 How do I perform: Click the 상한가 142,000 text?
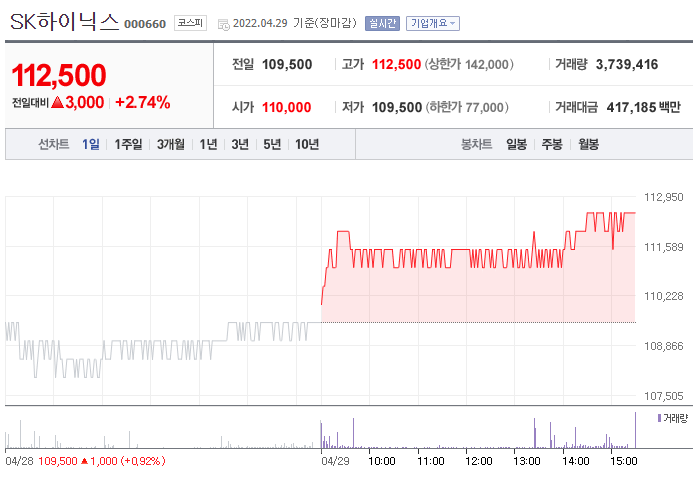(469, 65)
